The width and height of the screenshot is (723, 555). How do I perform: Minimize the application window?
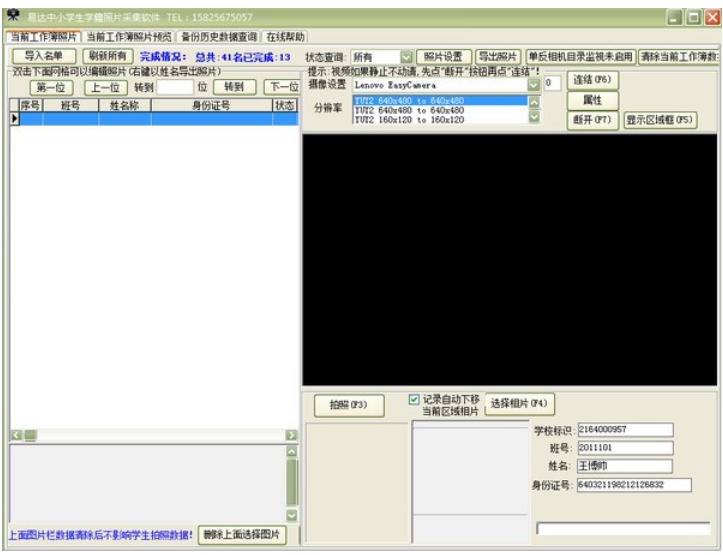[674, 18]
